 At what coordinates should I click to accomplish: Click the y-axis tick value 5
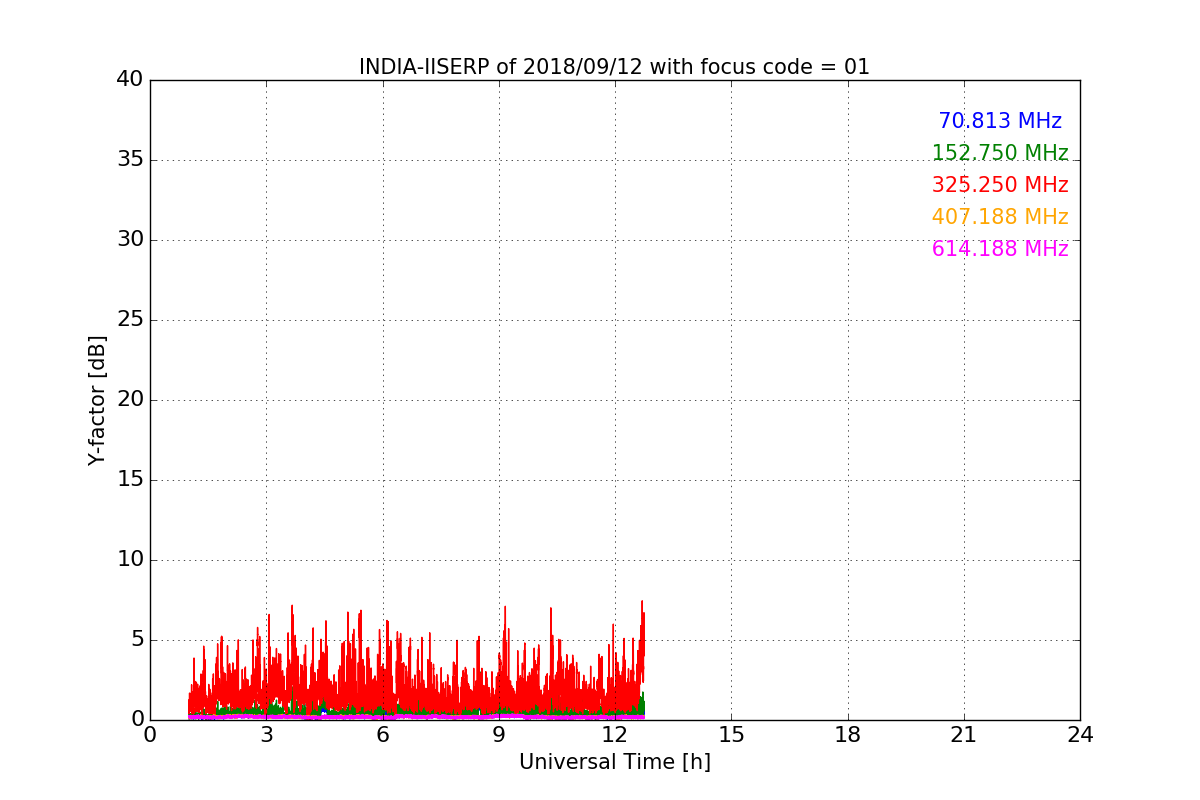point(137,640)
